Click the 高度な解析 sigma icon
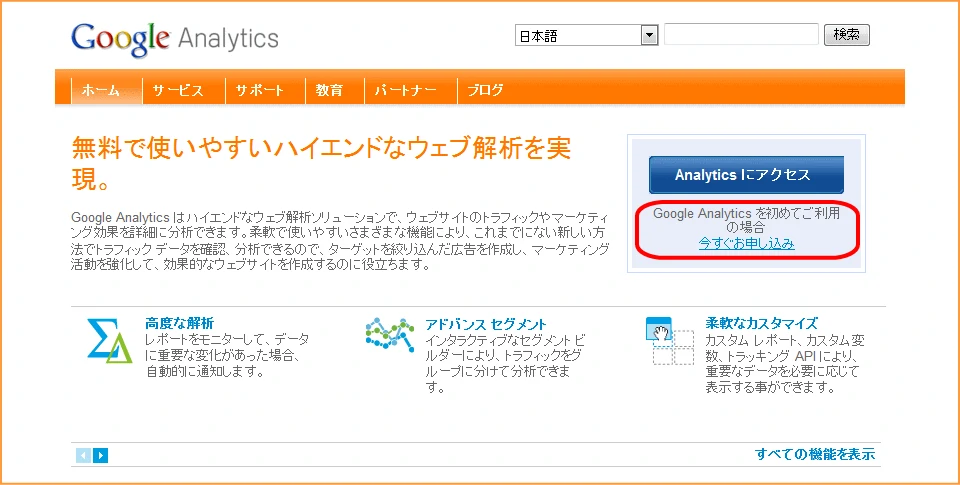 109,340
